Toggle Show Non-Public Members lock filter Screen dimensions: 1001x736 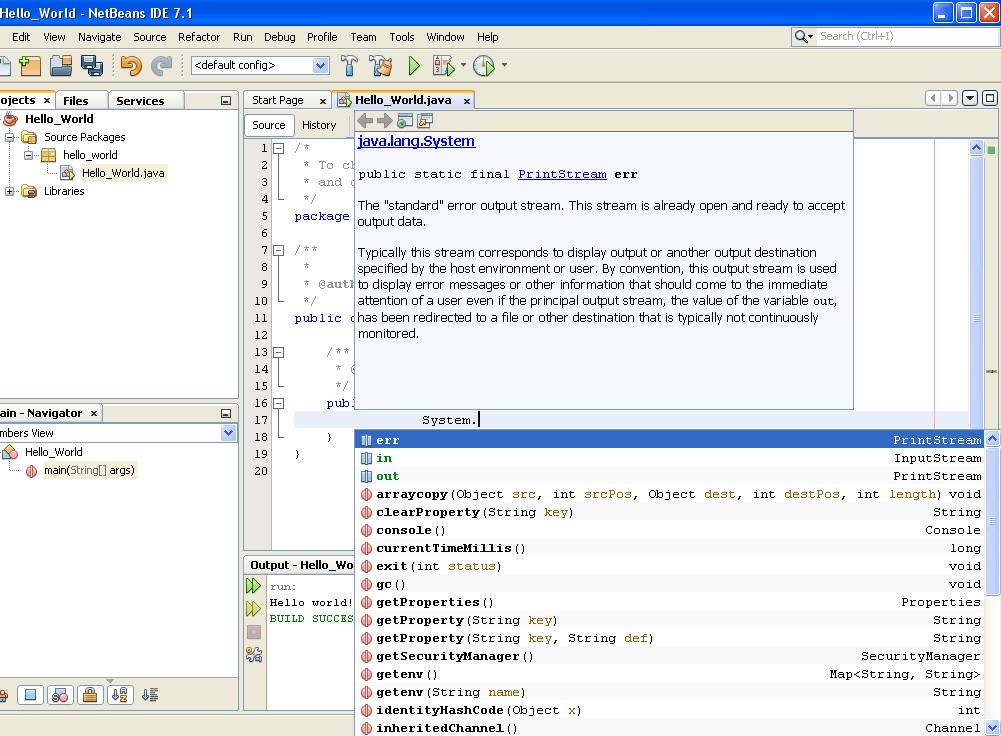point(90,695)
